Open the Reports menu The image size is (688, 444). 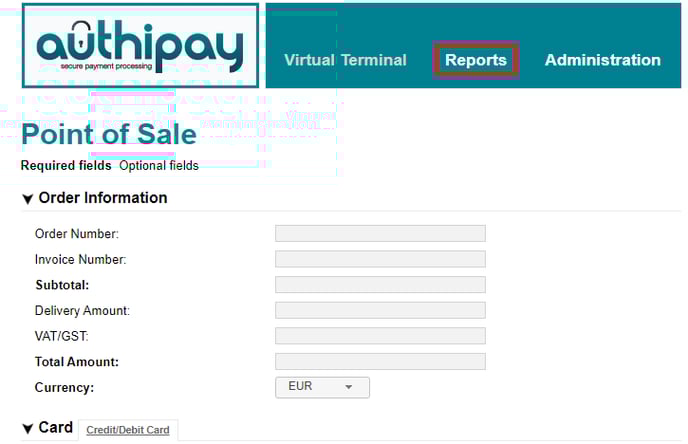[476, 60]
